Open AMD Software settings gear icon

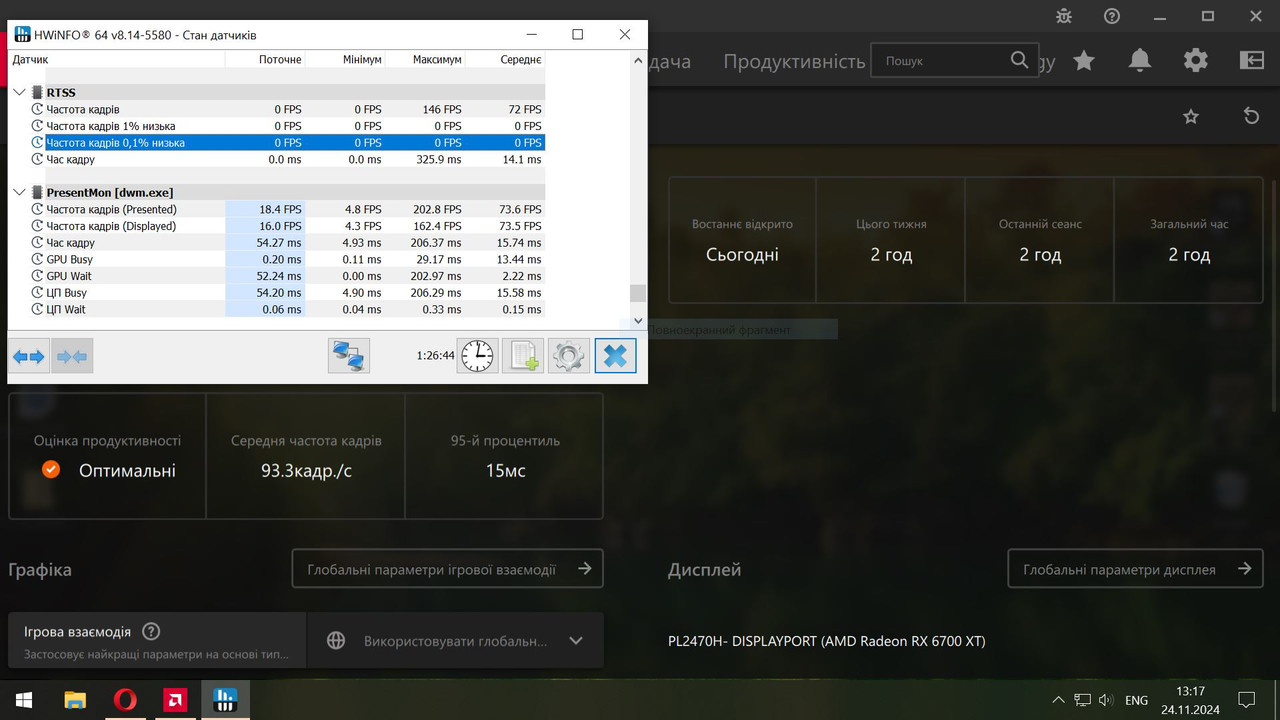[x=1196, y=61]
